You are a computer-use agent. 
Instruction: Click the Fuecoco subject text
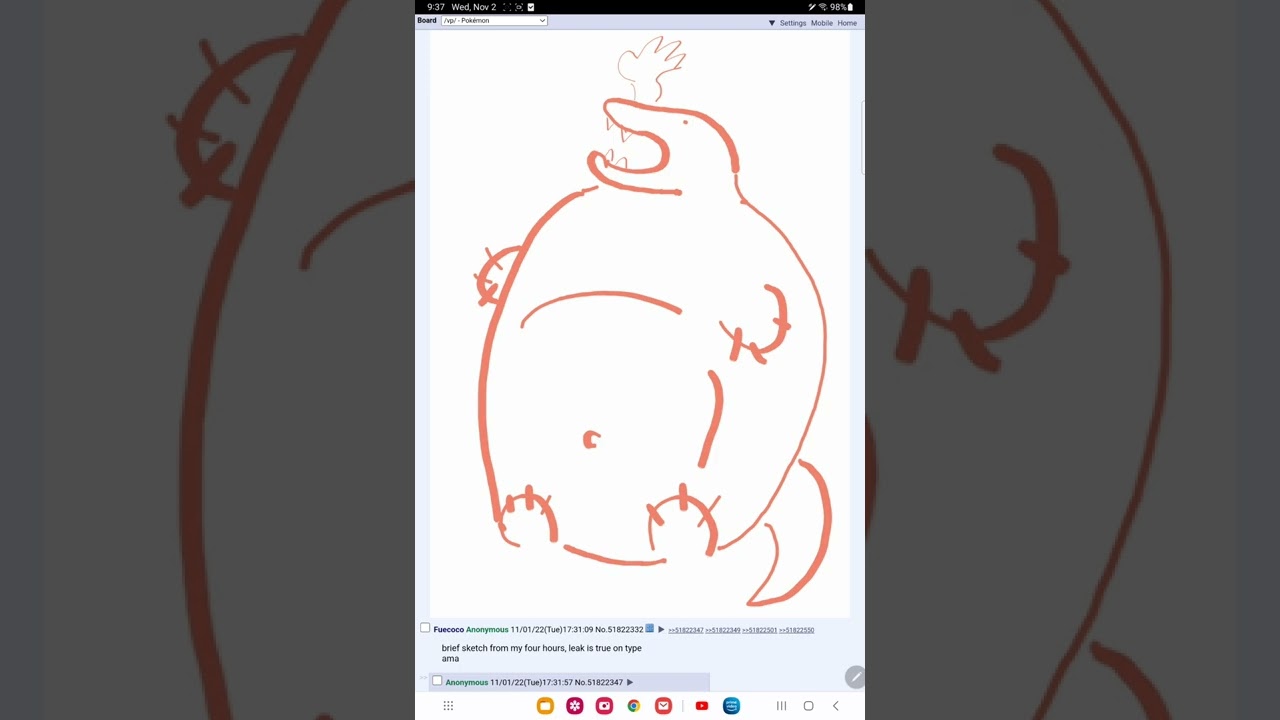449,630
